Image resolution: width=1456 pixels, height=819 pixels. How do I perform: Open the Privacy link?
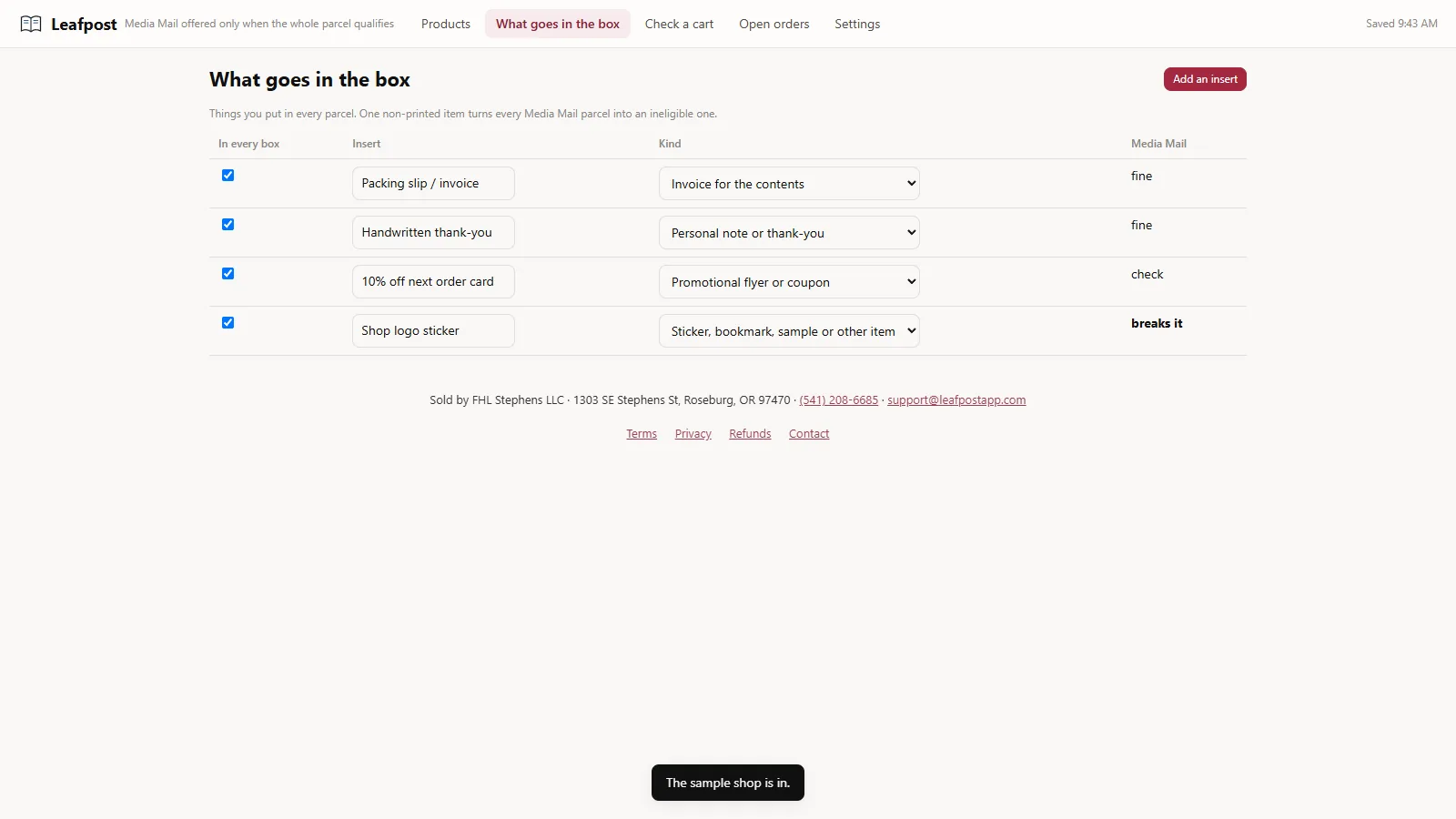[693, 434]
